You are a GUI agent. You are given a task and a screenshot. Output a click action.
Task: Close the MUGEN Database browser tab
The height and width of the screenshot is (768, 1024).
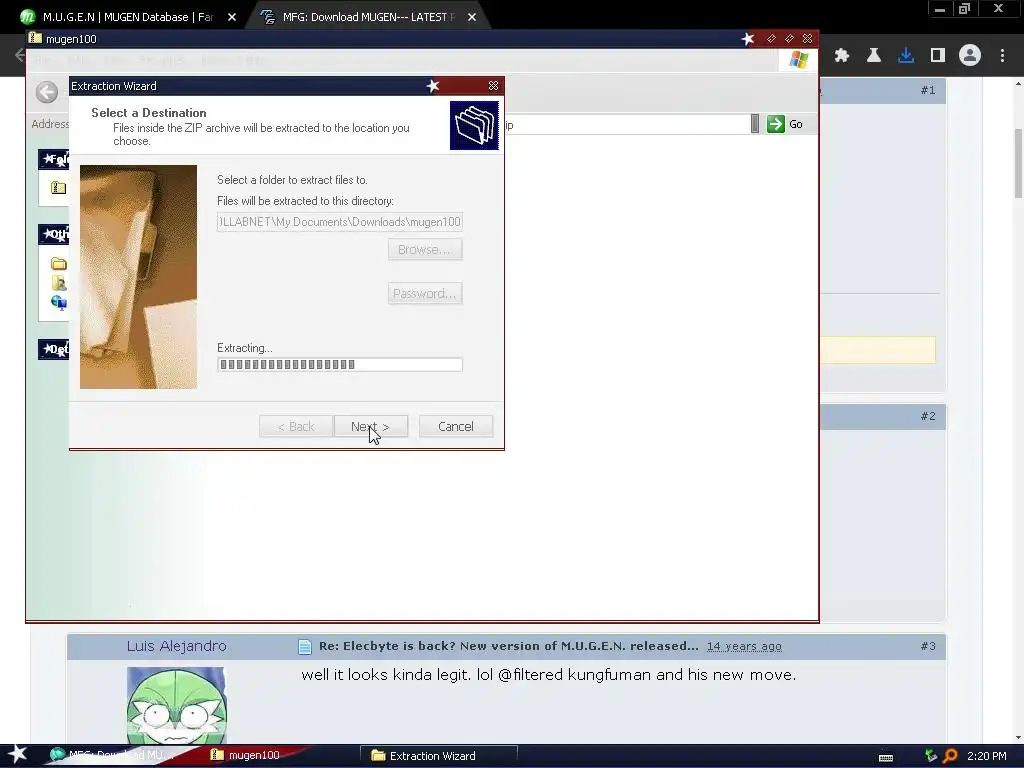click(232, 17)
